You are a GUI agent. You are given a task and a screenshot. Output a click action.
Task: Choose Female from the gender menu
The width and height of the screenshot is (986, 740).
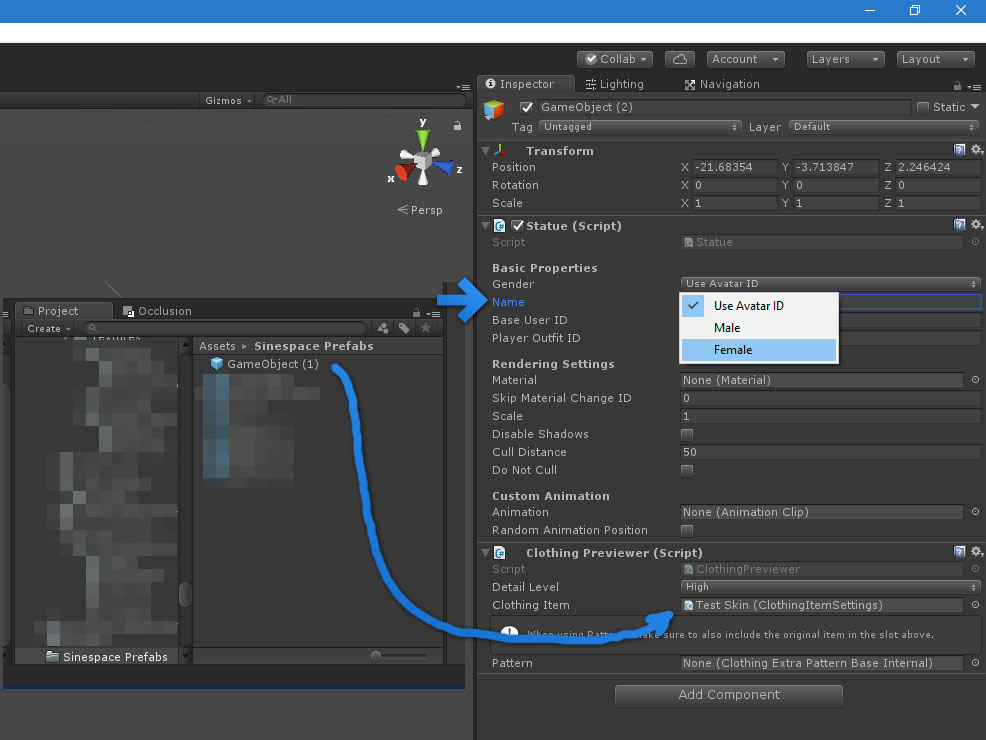click(759, 350)
